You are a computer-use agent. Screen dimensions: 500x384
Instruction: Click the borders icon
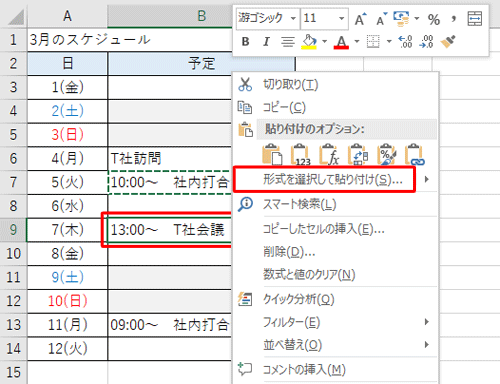tap(373, 42)
